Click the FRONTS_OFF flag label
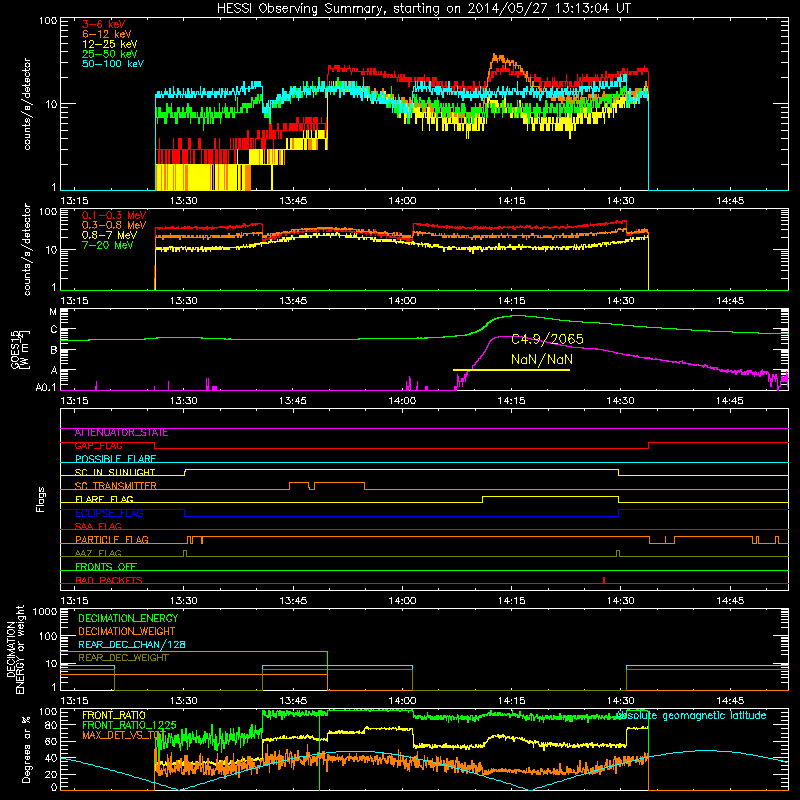The height and width of the screenshot is (800, 800). tap(106, 567)
